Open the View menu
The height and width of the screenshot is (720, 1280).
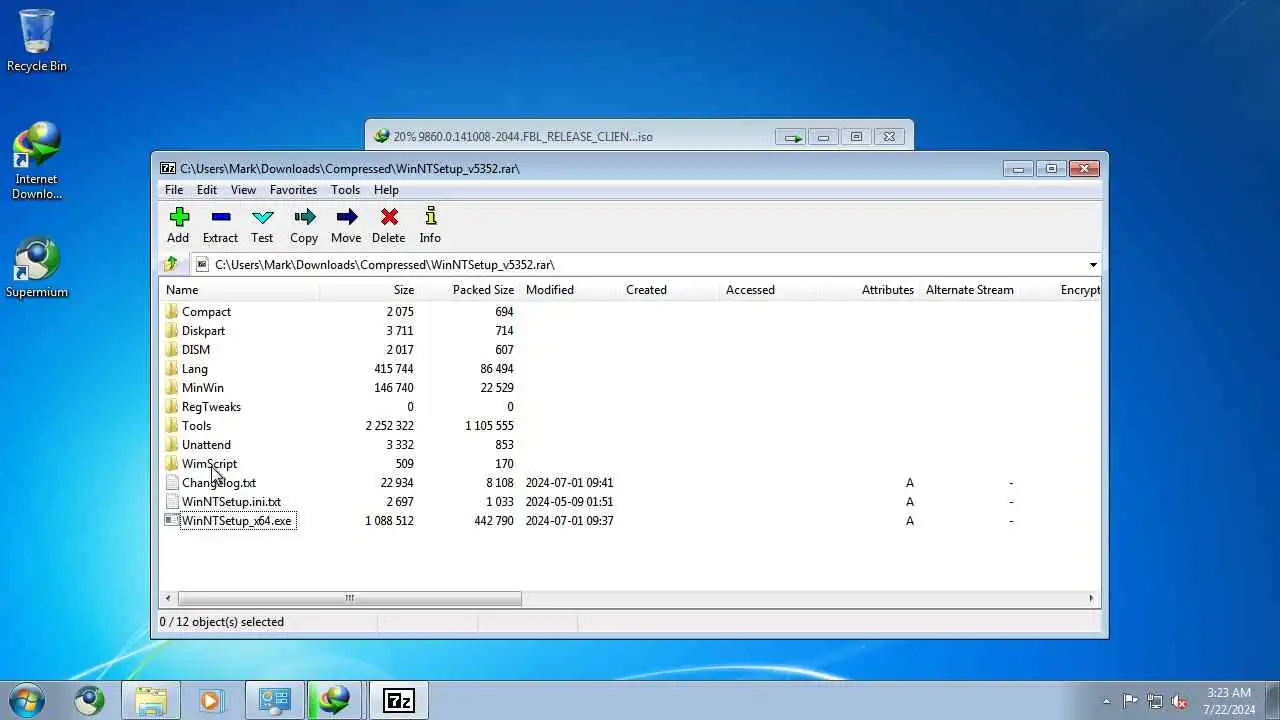[x=244, y=190]
